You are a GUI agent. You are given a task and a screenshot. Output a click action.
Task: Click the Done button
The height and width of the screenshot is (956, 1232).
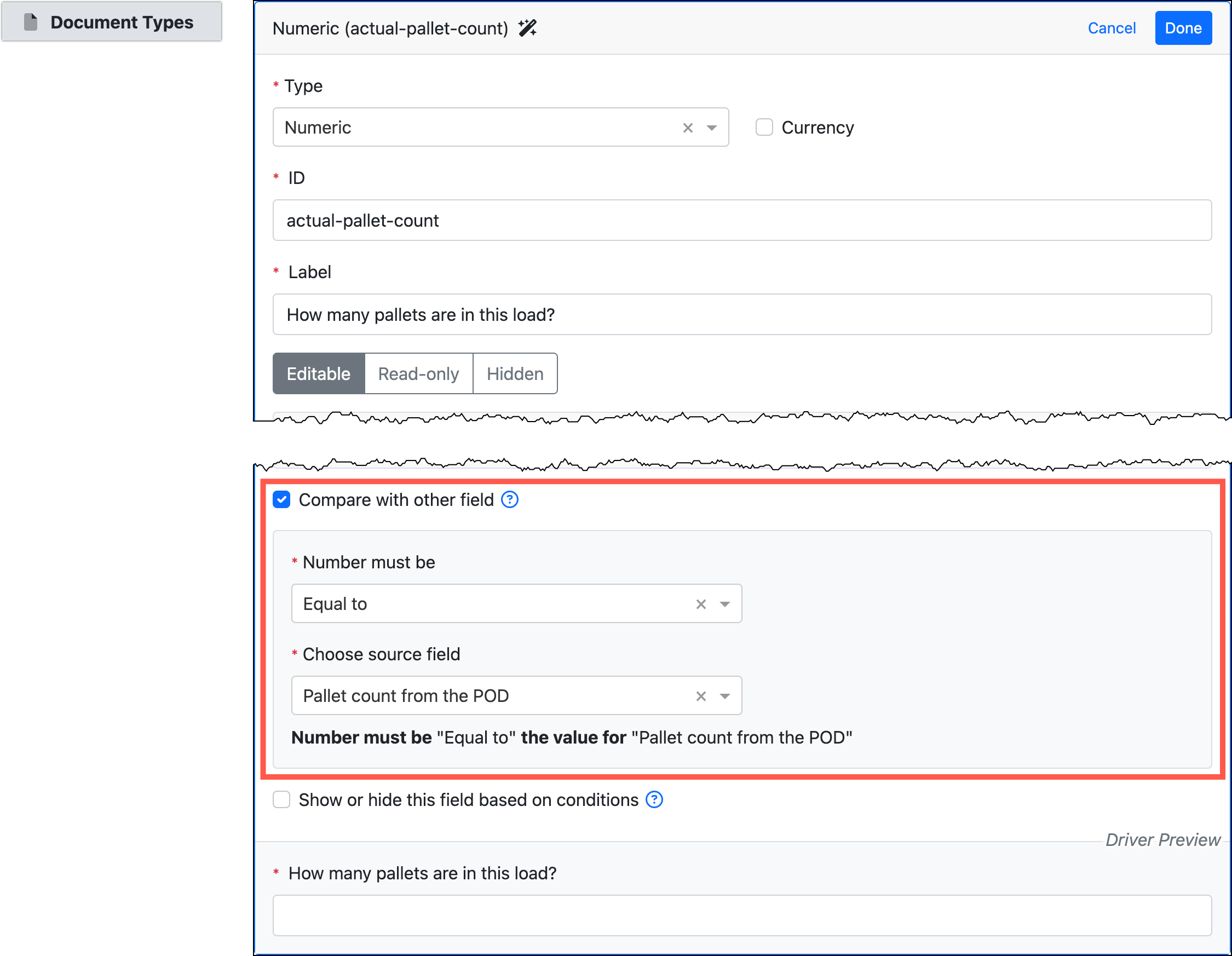(x=1183, y=28)
